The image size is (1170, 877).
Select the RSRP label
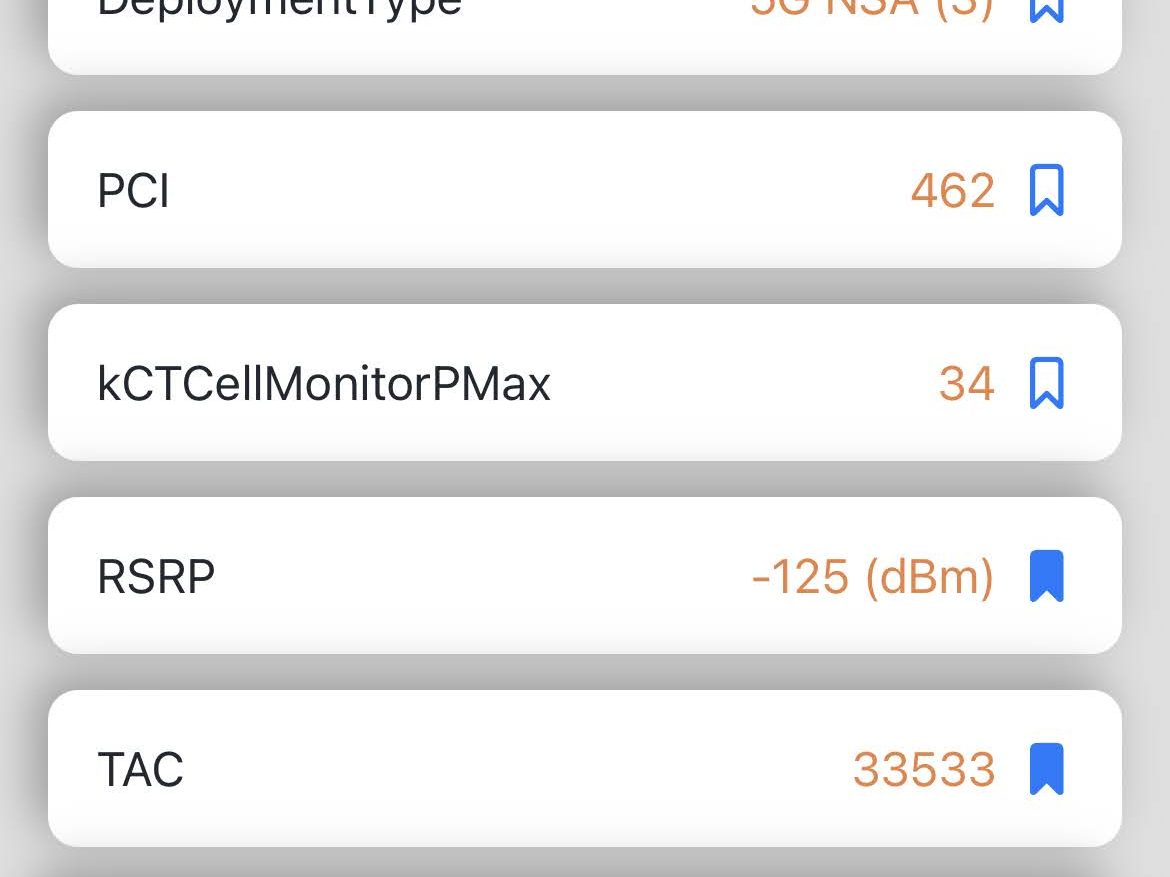[x=156, y=577]
